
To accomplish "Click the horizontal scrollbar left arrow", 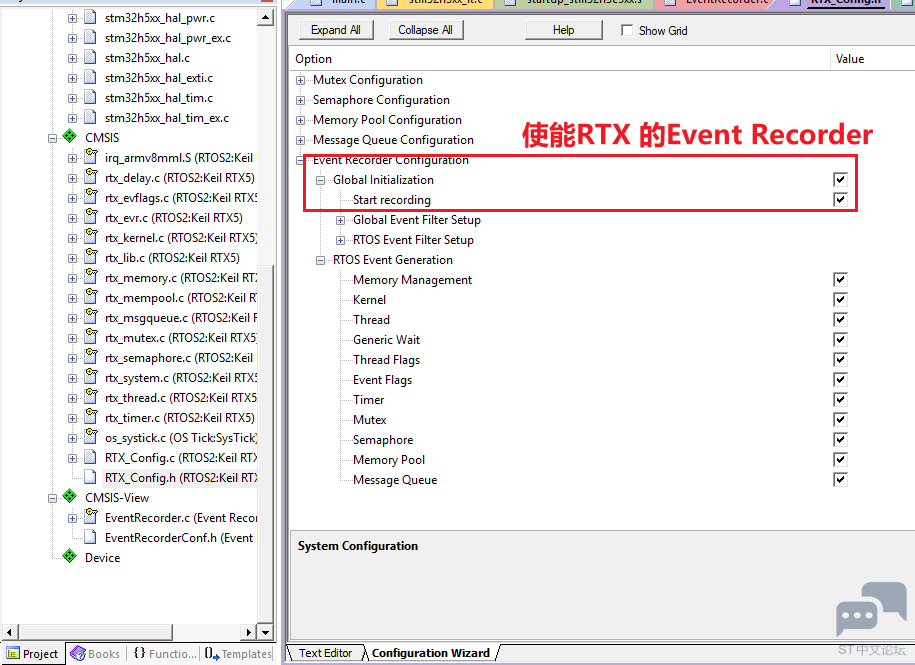I will [x=10, y=631].
